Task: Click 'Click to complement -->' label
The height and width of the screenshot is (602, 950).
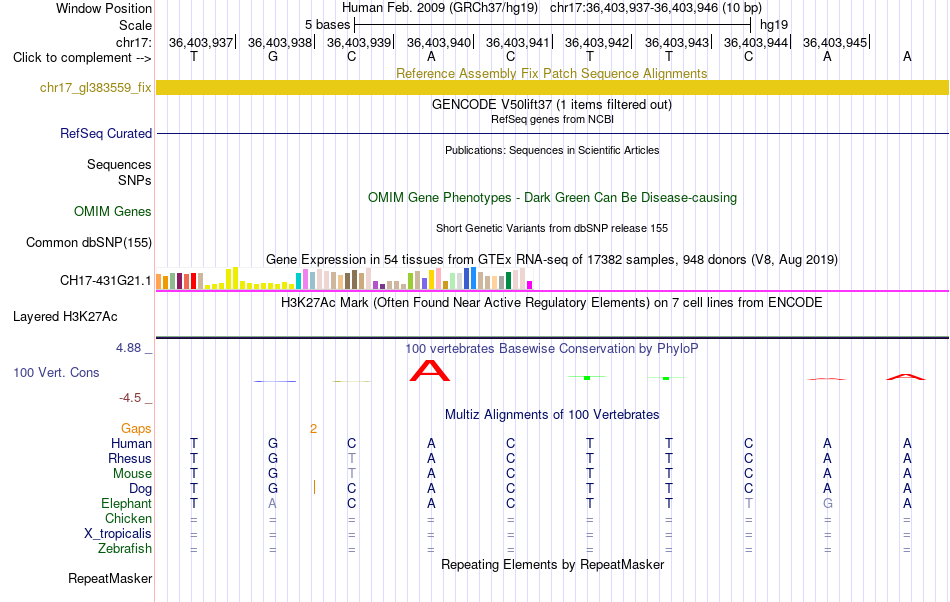Action: [82, 58]
